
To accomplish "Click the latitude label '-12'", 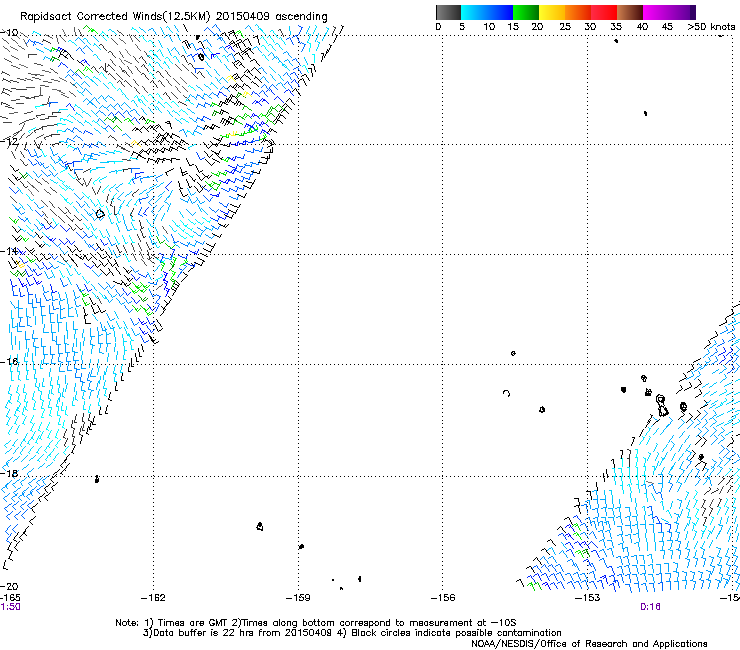I will 9,142.
